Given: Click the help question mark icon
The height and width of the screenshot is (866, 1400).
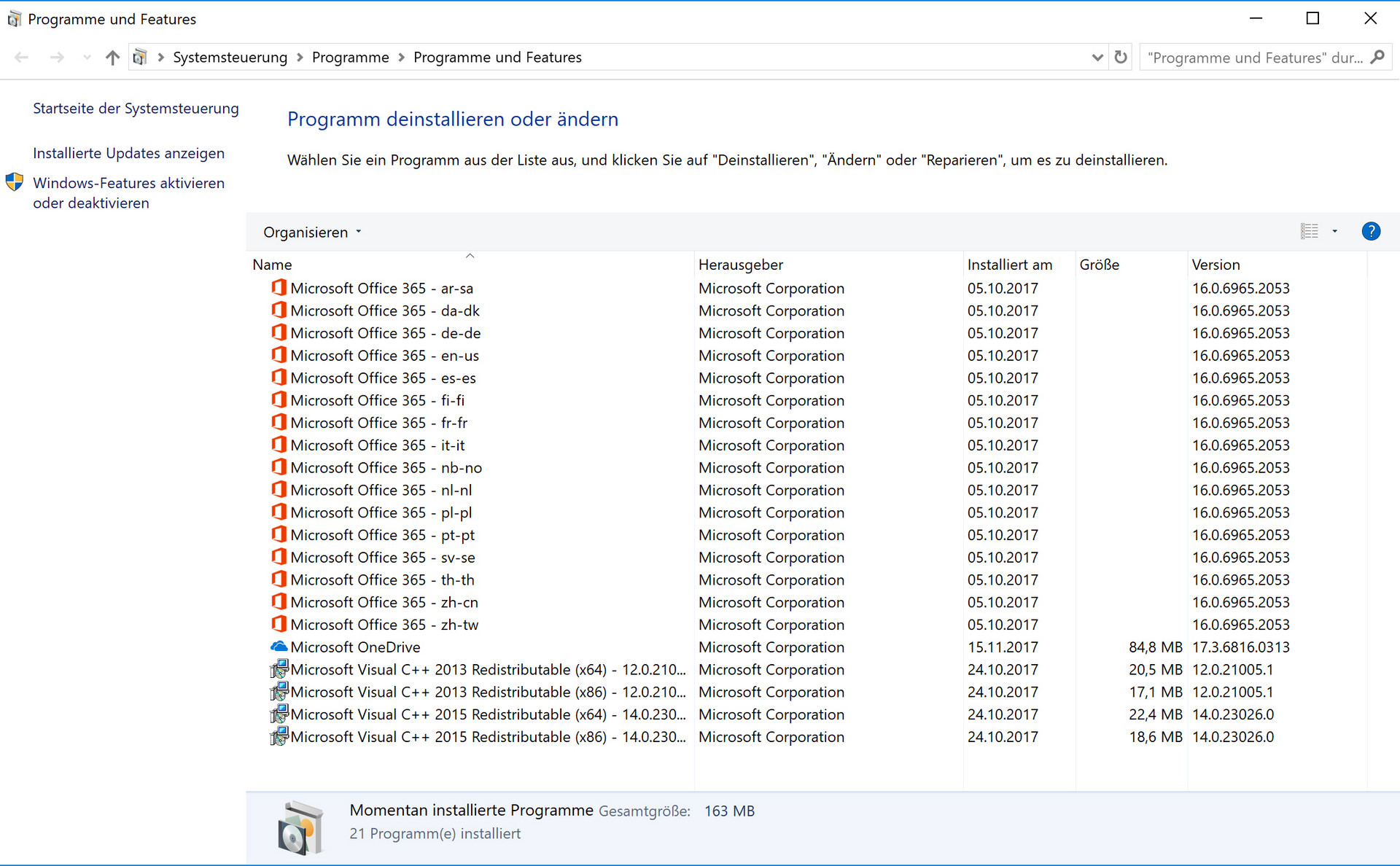Looking at the screenshot, I should point(1370,232).
